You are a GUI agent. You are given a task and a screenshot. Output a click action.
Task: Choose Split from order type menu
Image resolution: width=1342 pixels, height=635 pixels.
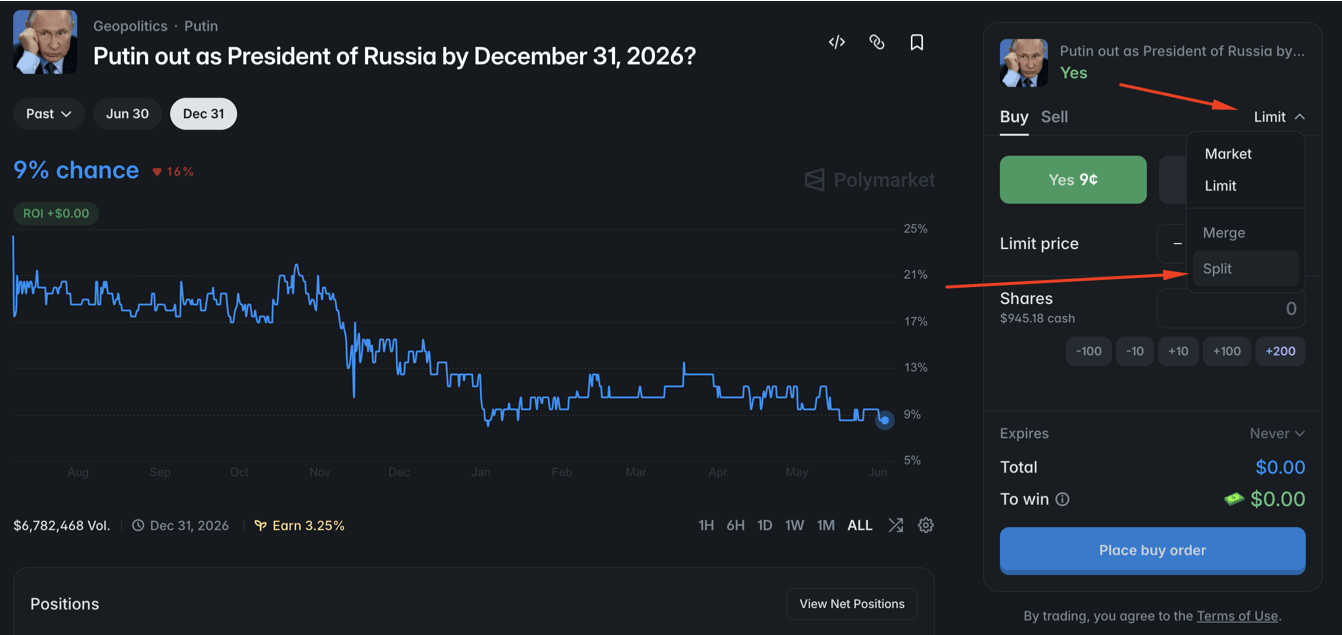click(x=1245, y=269)
